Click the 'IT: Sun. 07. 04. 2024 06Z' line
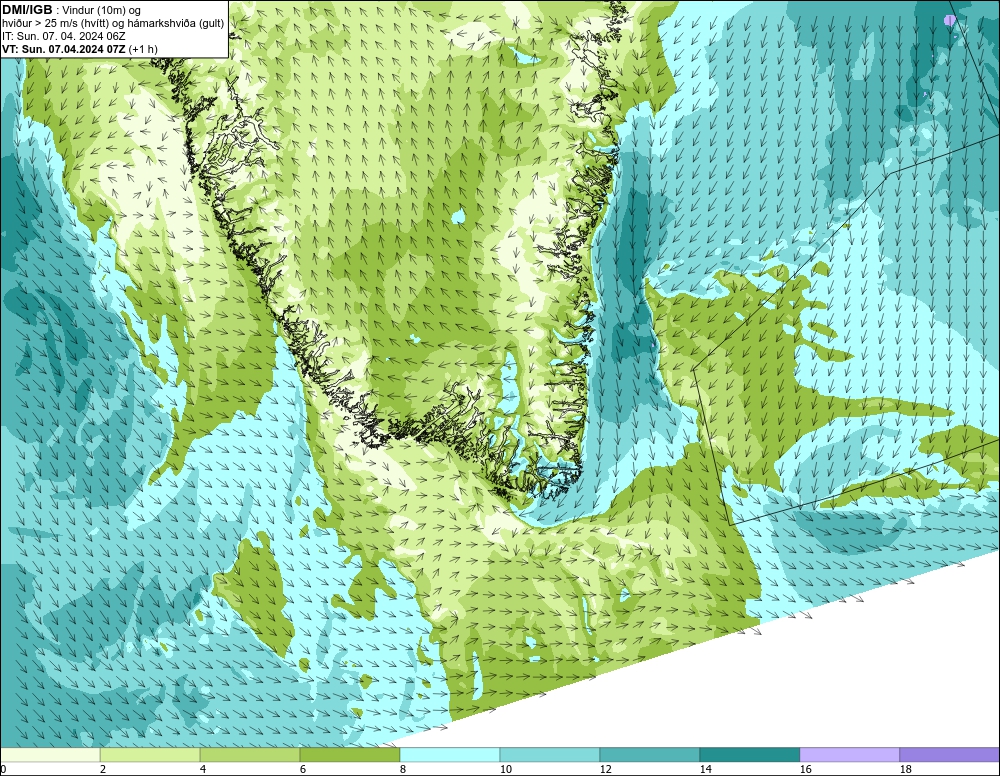 click(x=64, y=36)
